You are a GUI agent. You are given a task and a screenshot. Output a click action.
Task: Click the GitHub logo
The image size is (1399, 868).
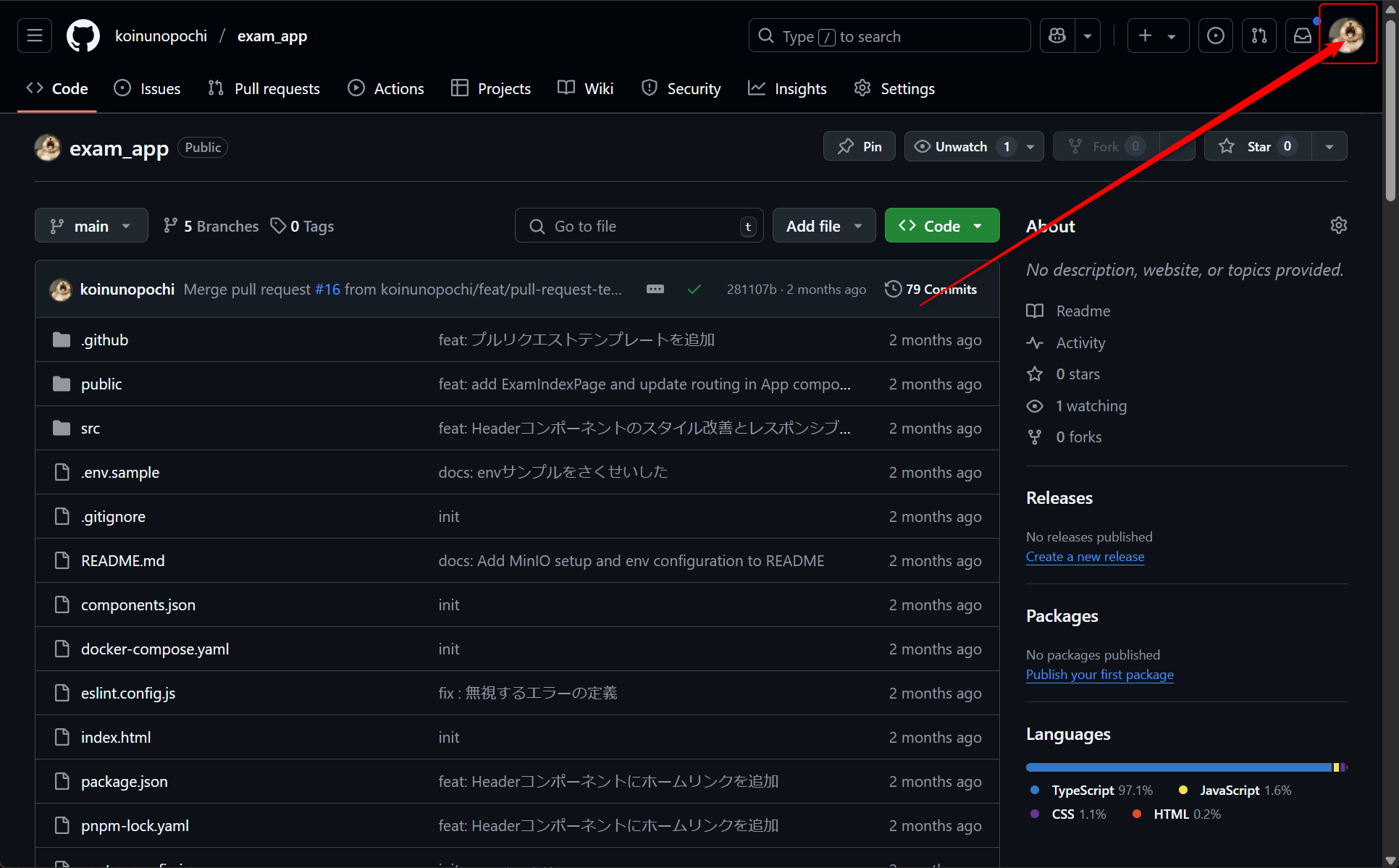pos(83,35)
